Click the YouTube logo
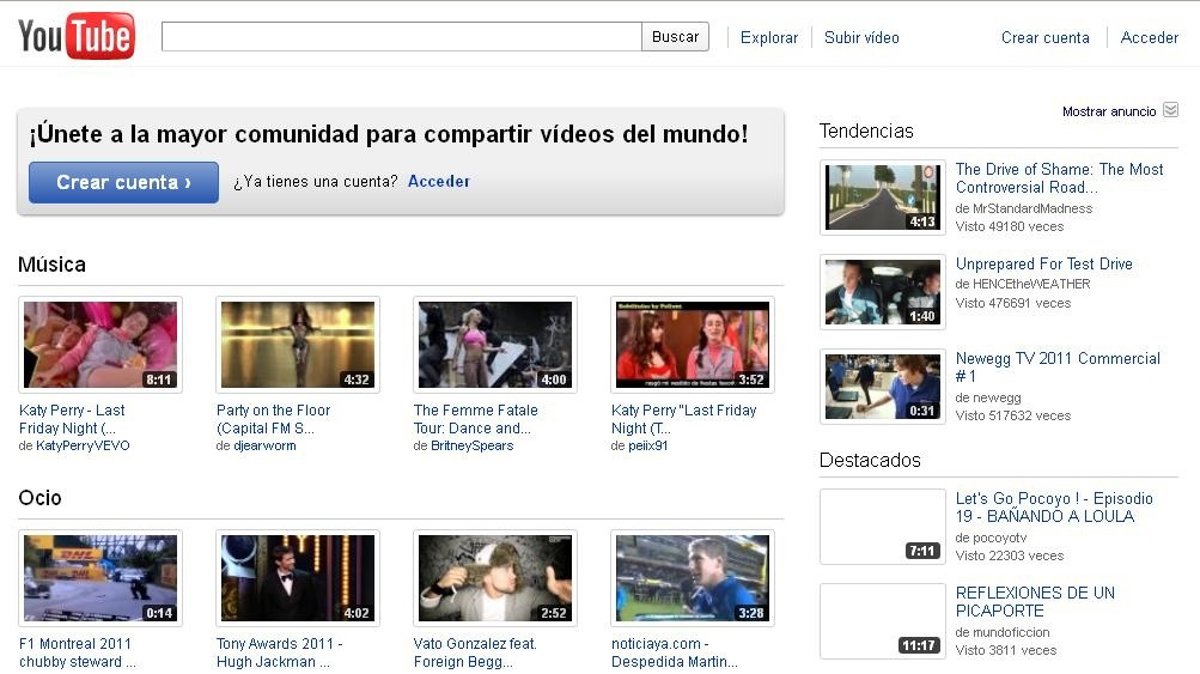Screen dimensions: 1200x674 pos(76,36)
